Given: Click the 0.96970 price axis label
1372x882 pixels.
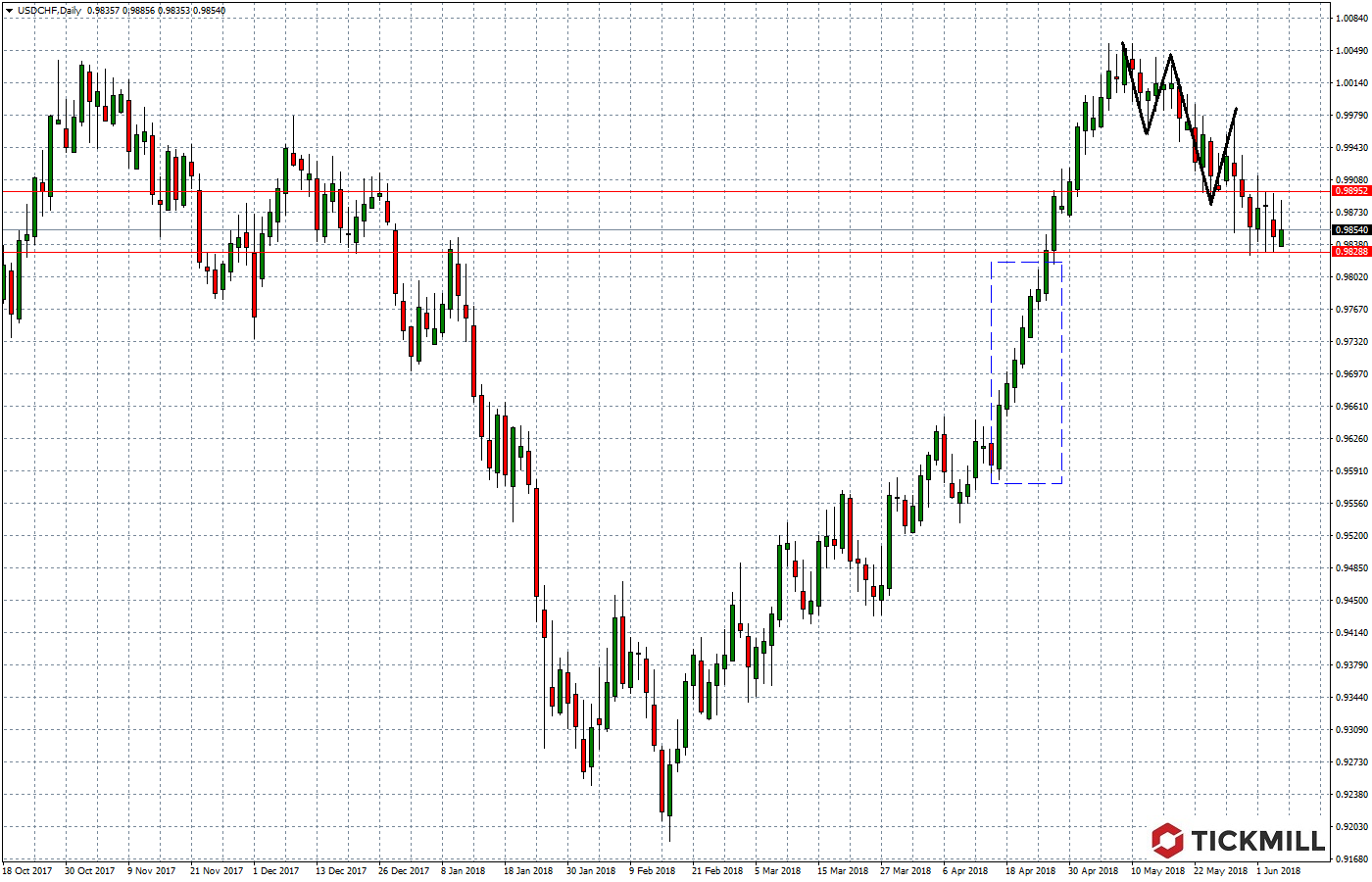Looking at the screenshot, I should pos(1351,373).
